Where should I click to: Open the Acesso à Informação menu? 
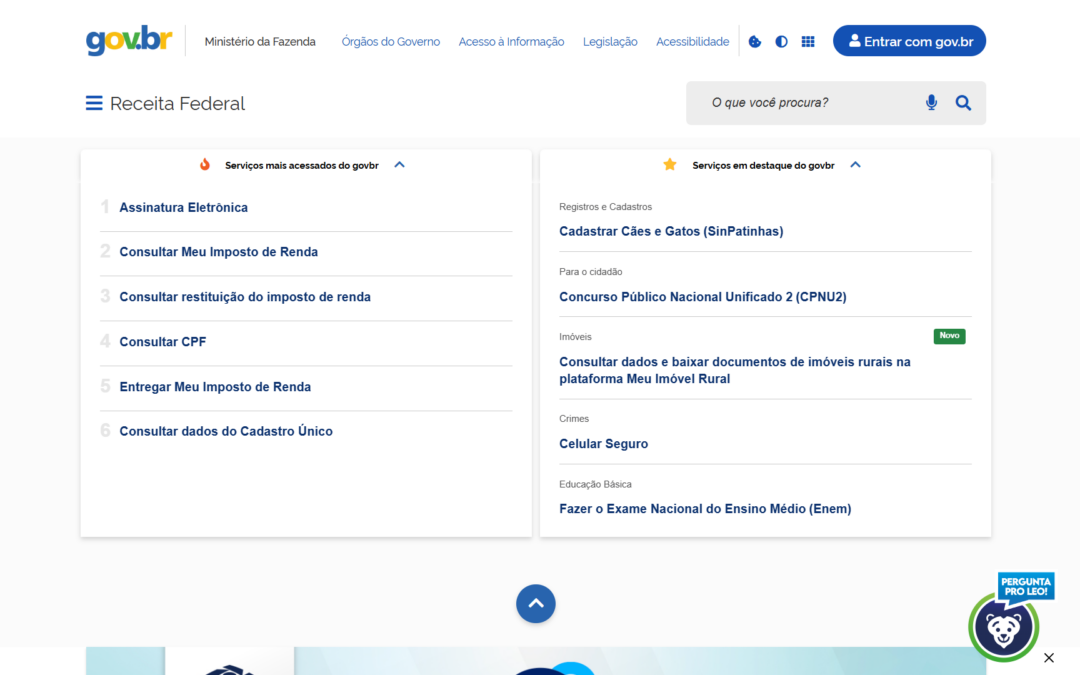[511, 41]
